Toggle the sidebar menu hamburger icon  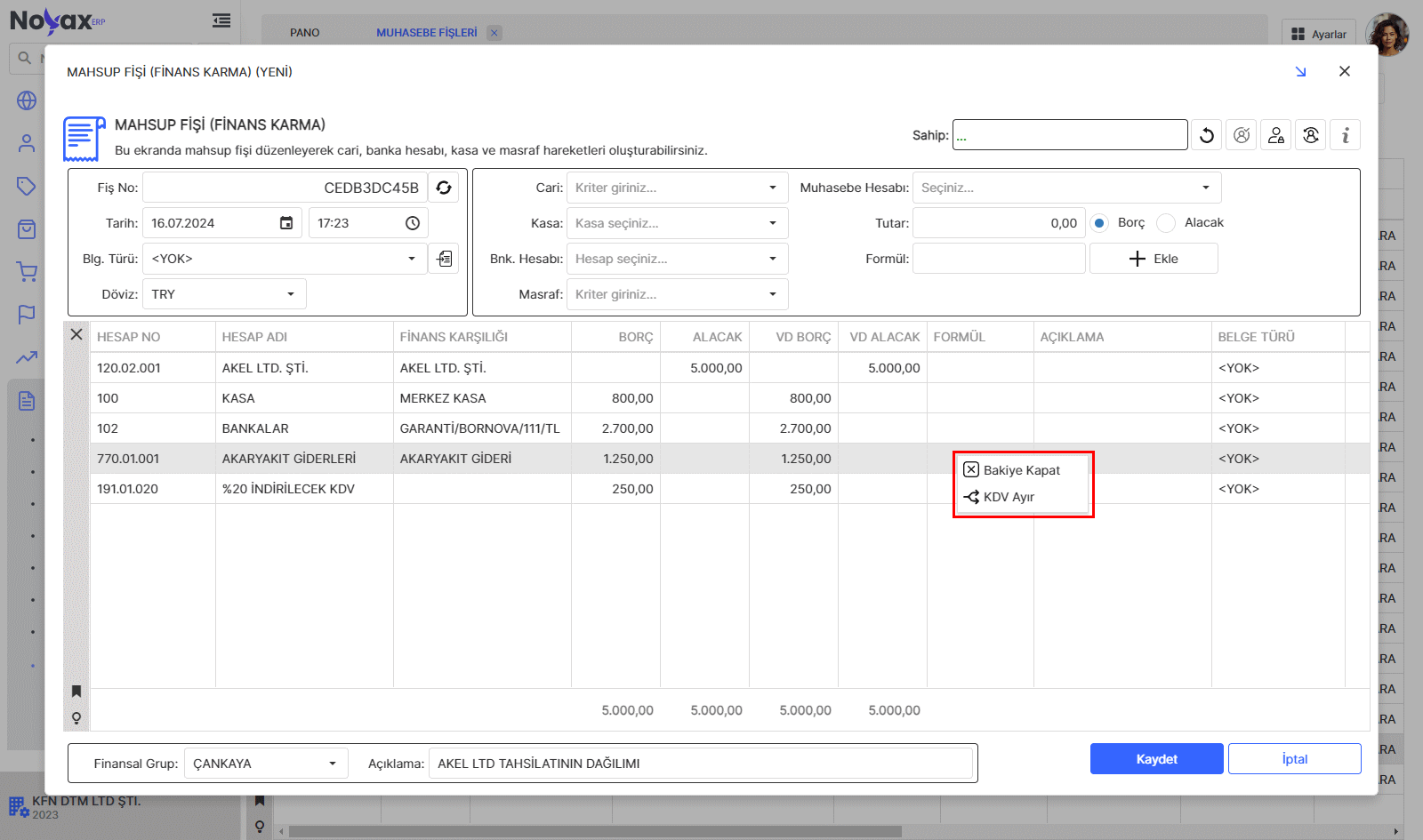221,20
